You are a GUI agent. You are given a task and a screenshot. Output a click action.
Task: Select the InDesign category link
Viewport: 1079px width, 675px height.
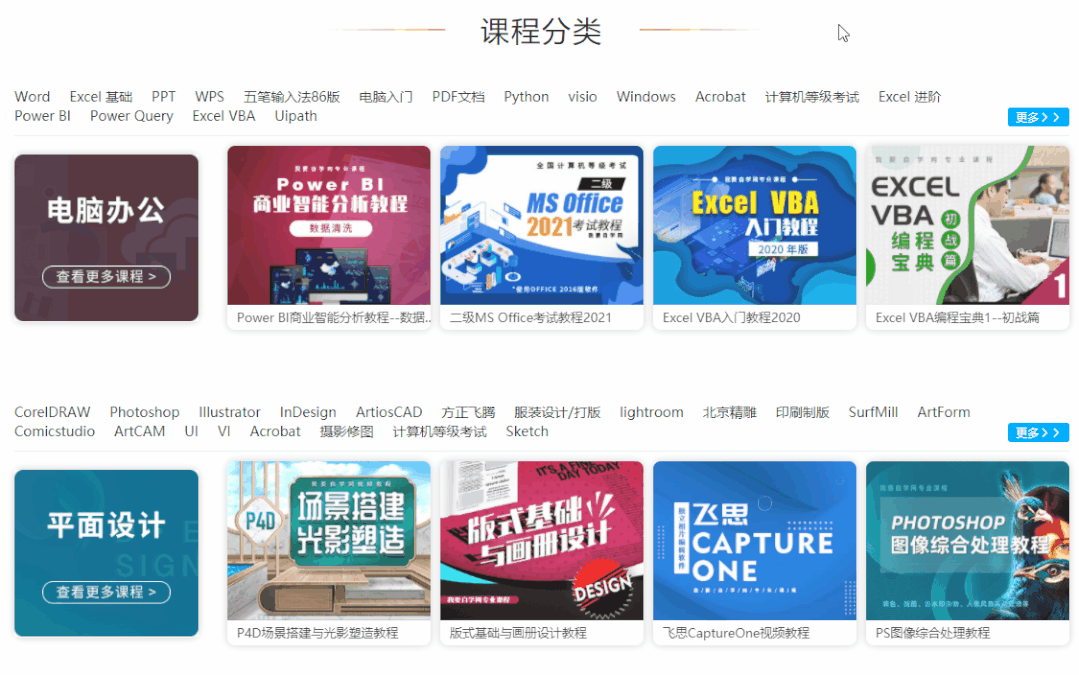[x=308, y=412]
